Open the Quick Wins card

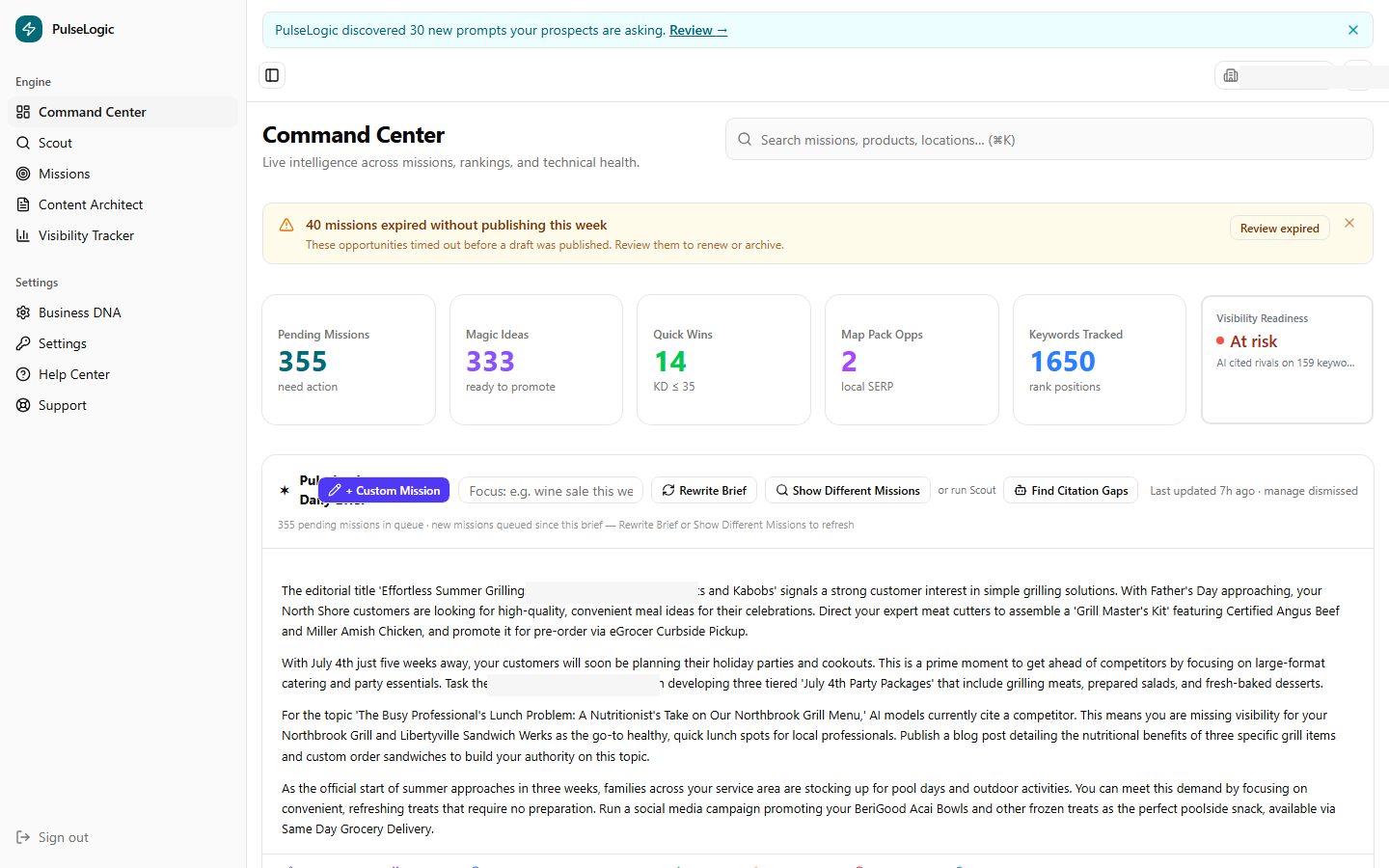point(723,360)
